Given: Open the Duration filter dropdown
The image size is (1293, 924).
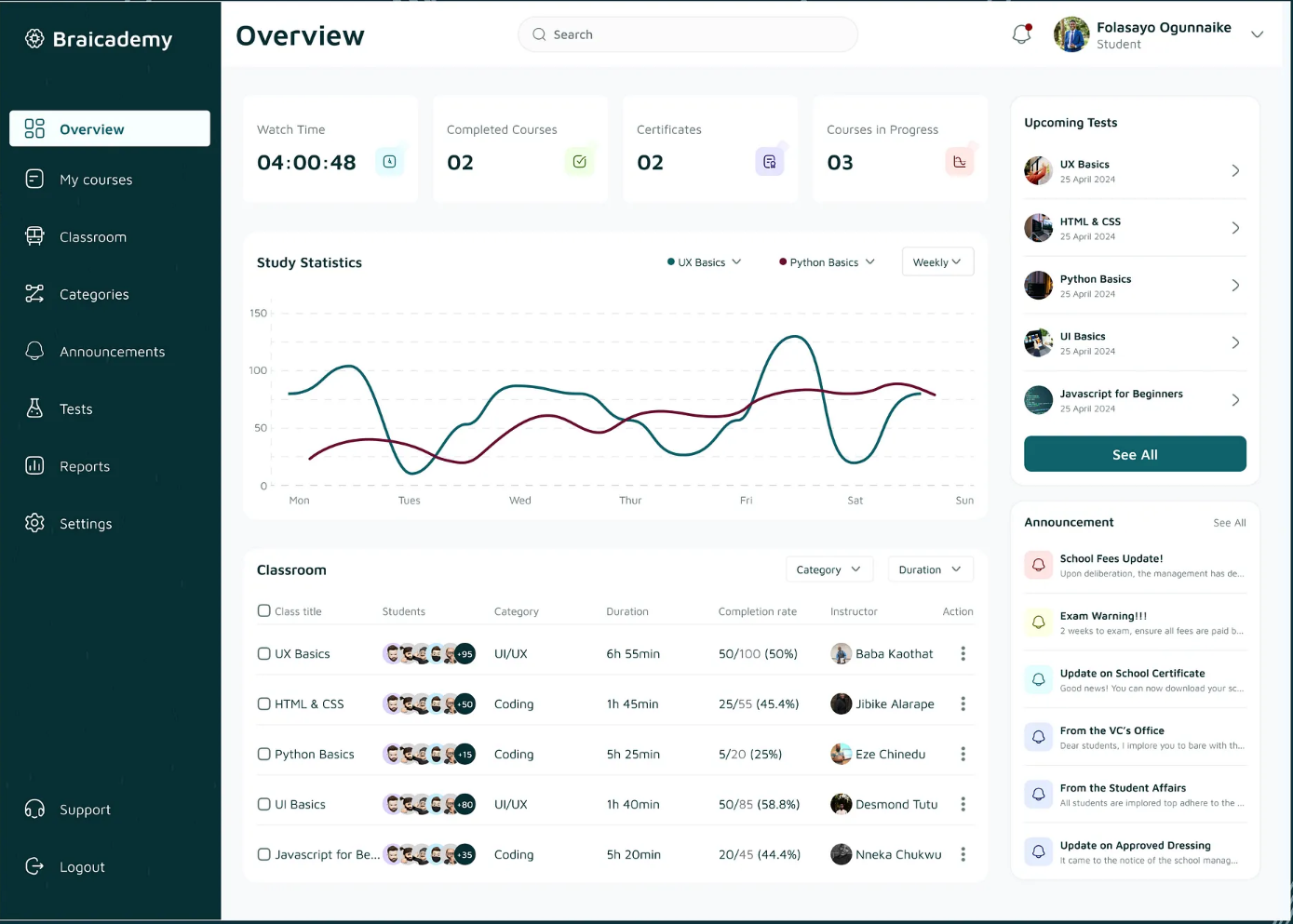Looking at the screenshot, I should pos(930,569).
